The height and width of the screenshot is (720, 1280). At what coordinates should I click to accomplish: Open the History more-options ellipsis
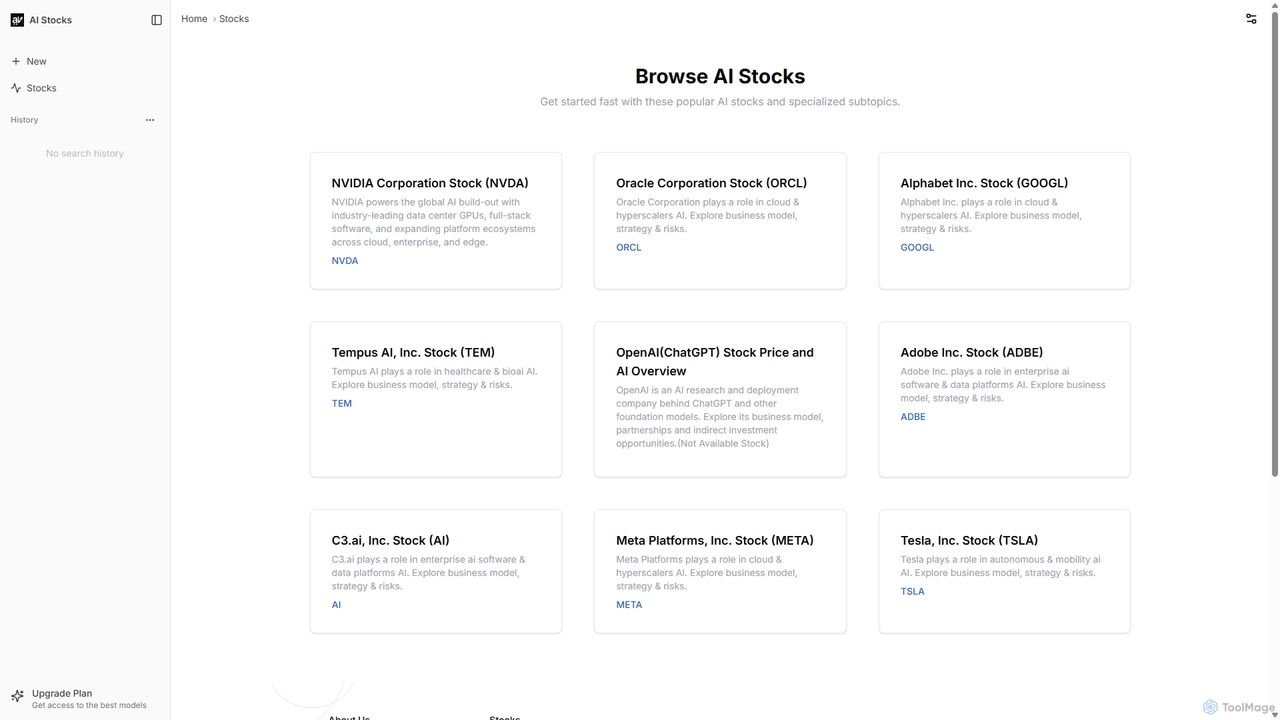(150, 120)
